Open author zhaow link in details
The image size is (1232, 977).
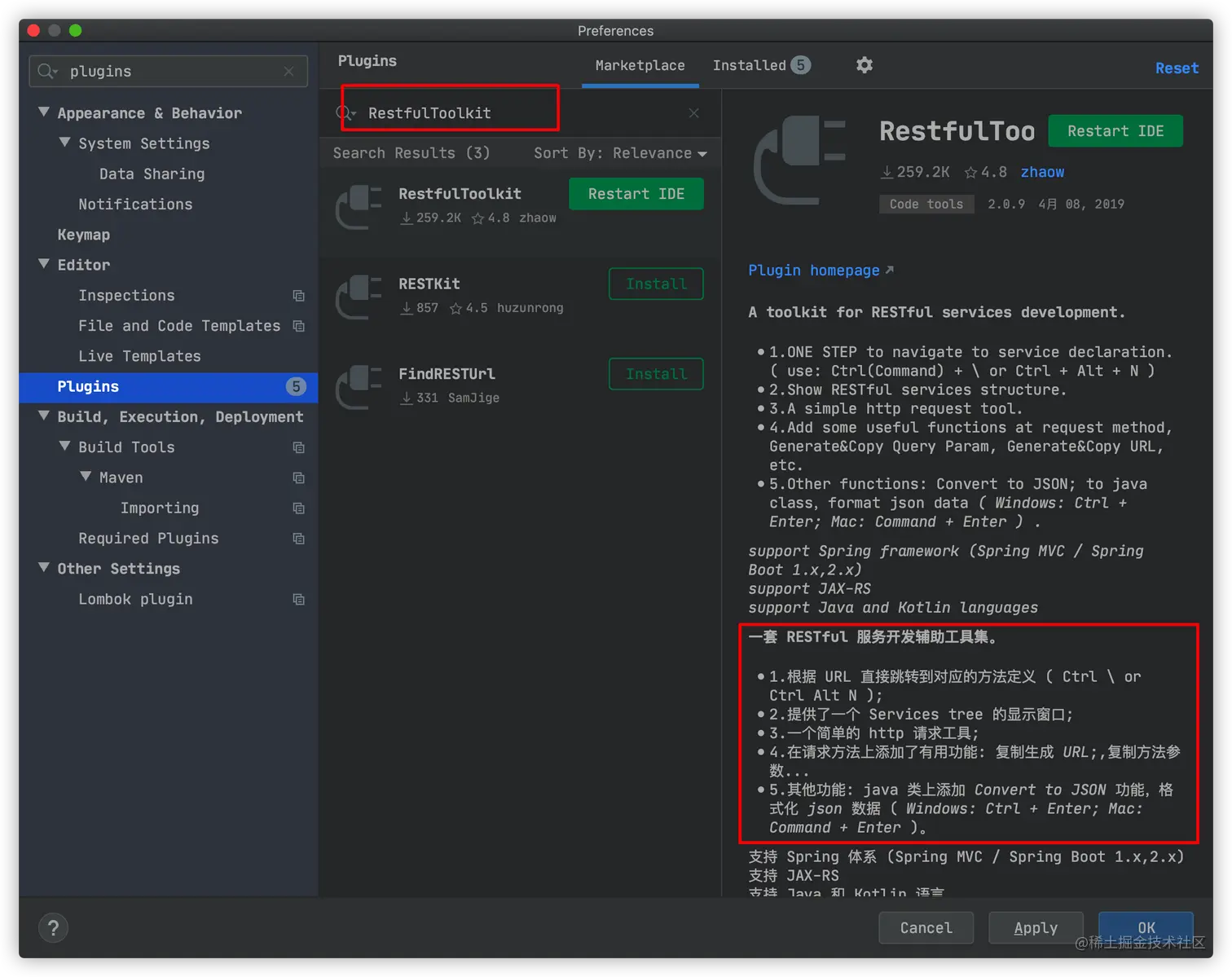pos(1042,172)
